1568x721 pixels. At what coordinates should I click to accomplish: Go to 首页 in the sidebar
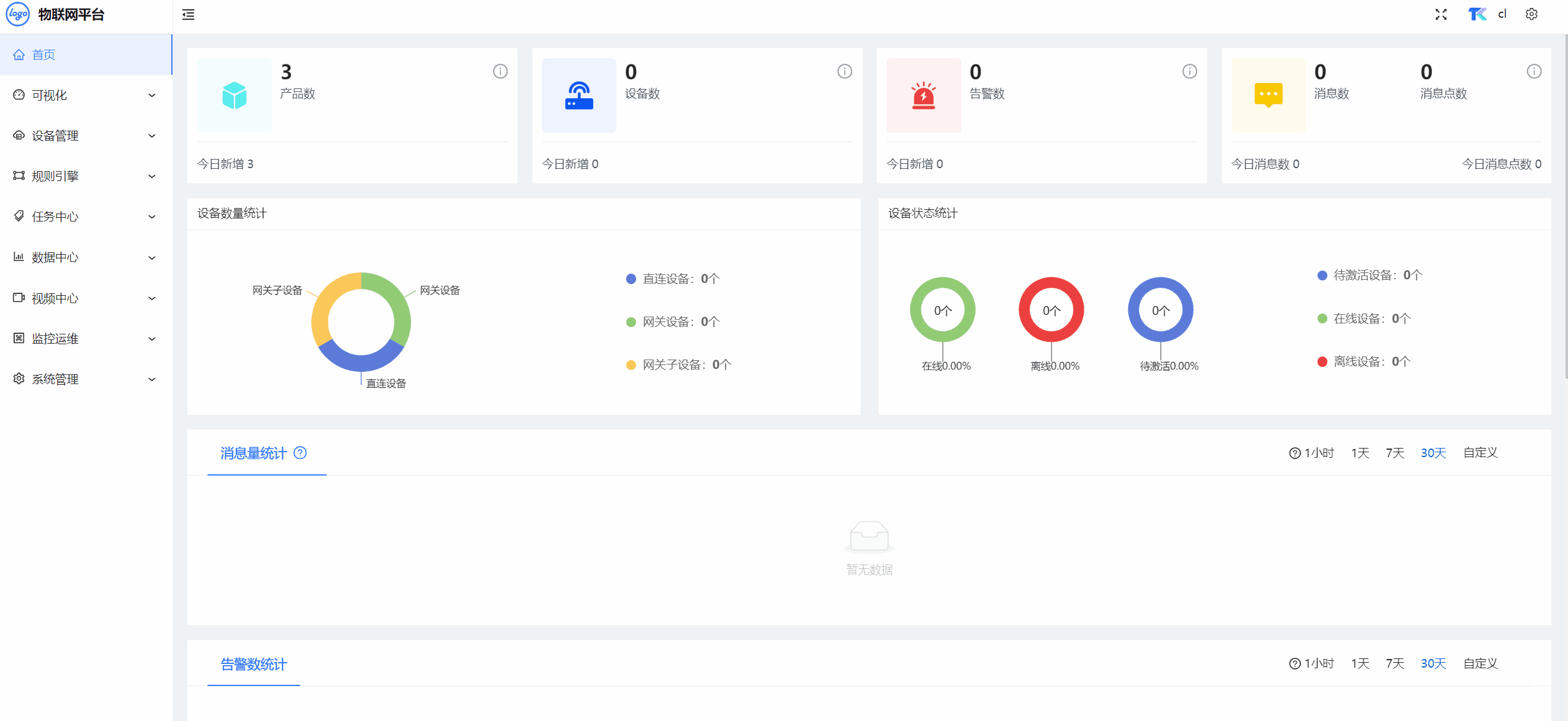point(43,55)
